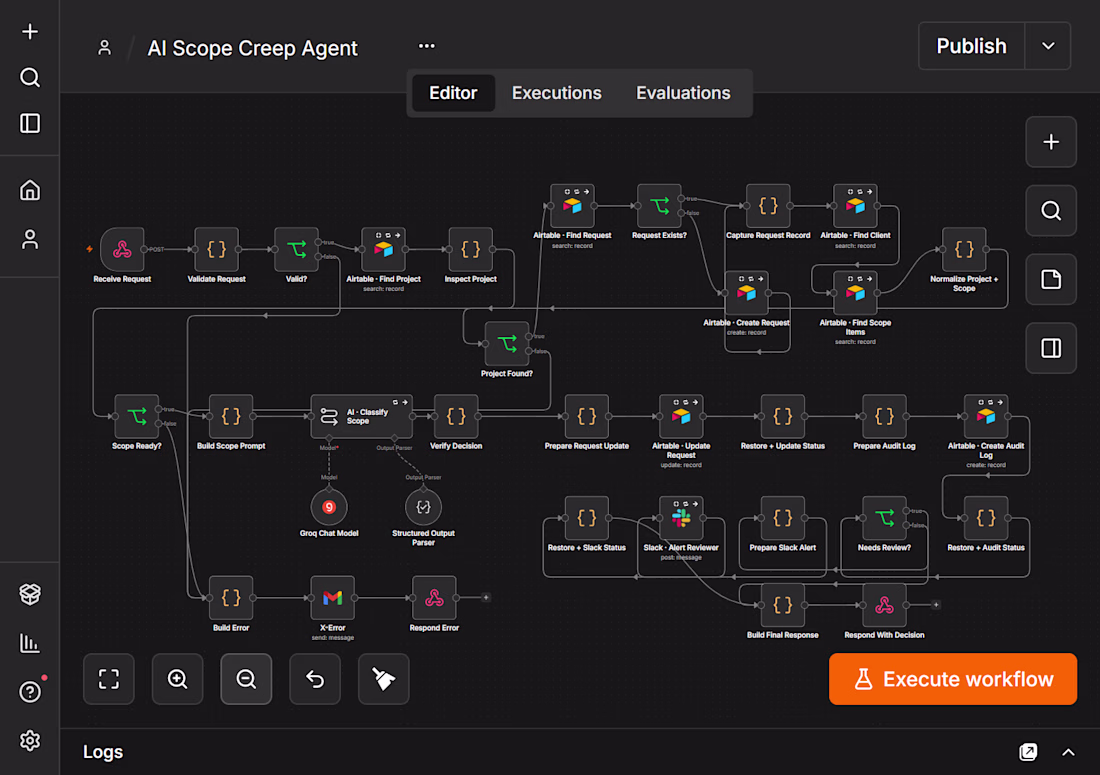Image resolution: width=1100 pixels, height=775 pixels.
Task: Fit workflow to view with zoom-to-fit
Action: [109, 679]
